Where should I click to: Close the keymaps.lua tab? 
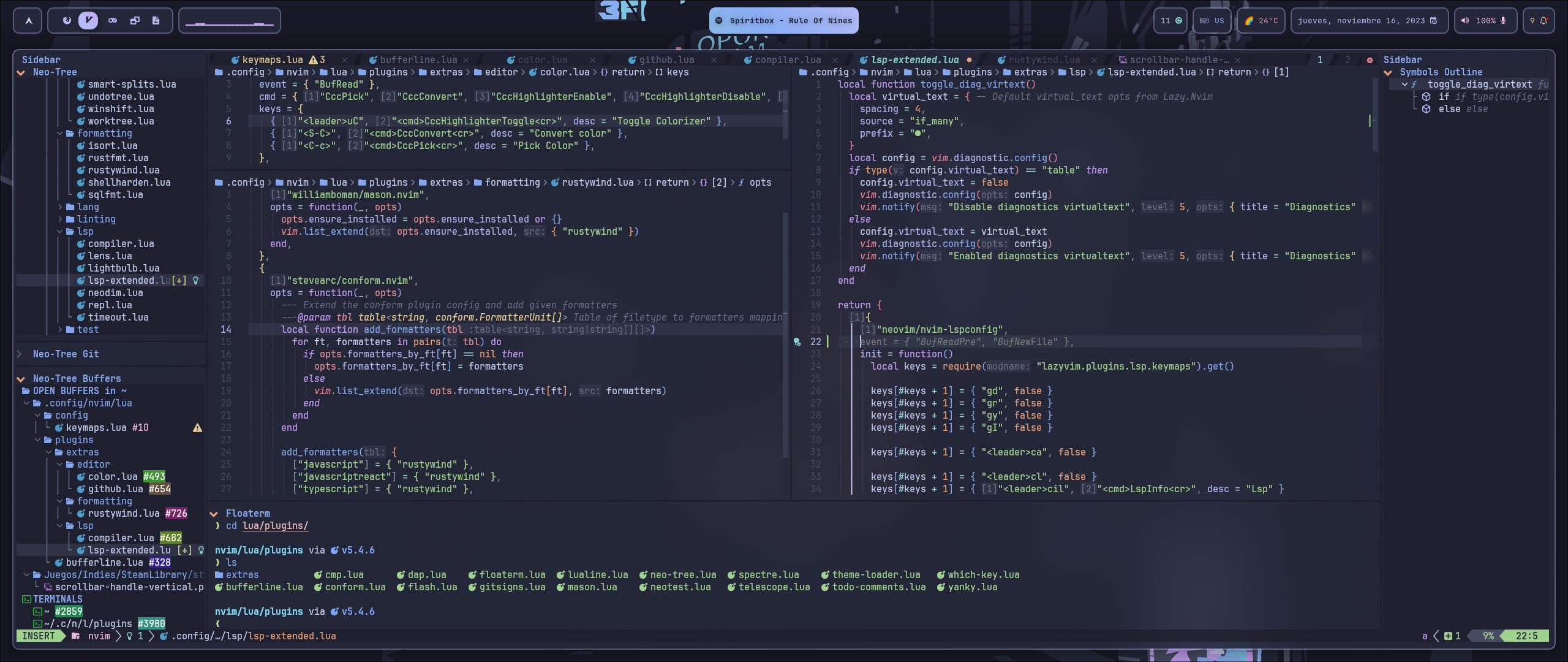click(344, 60)
